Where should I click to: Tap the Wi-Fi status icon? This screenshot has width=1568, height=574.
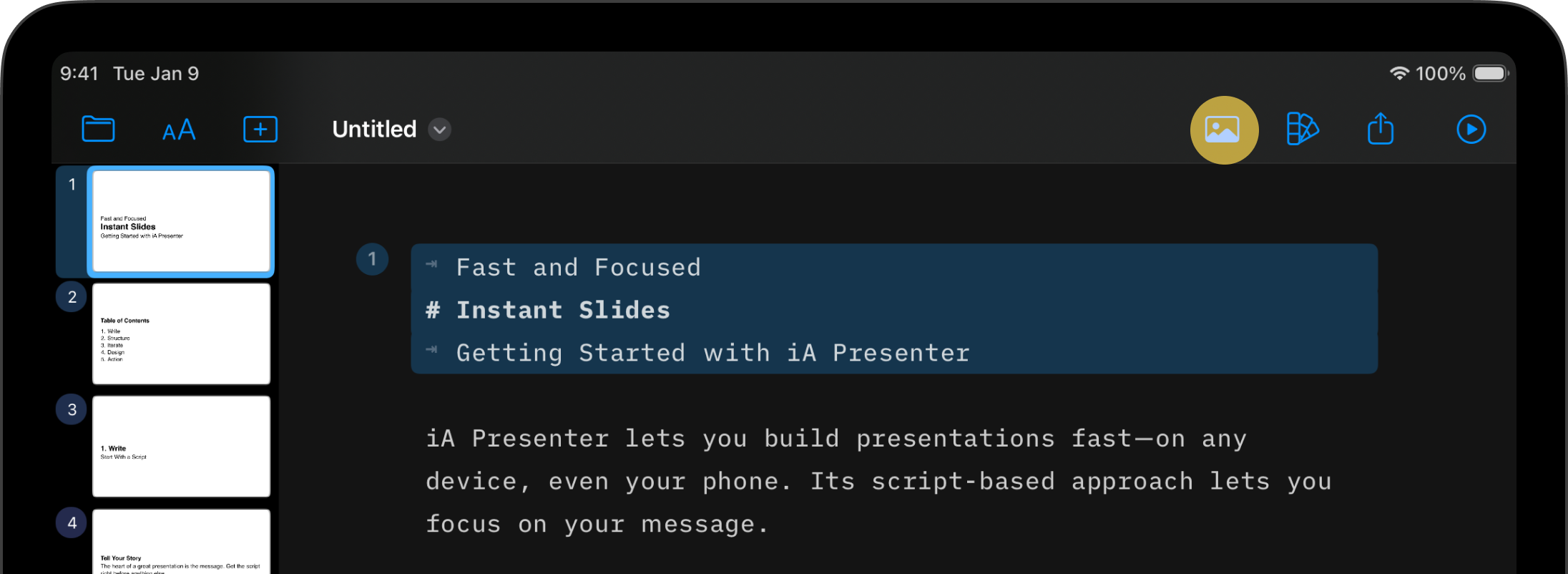(x=1399, y=74)
